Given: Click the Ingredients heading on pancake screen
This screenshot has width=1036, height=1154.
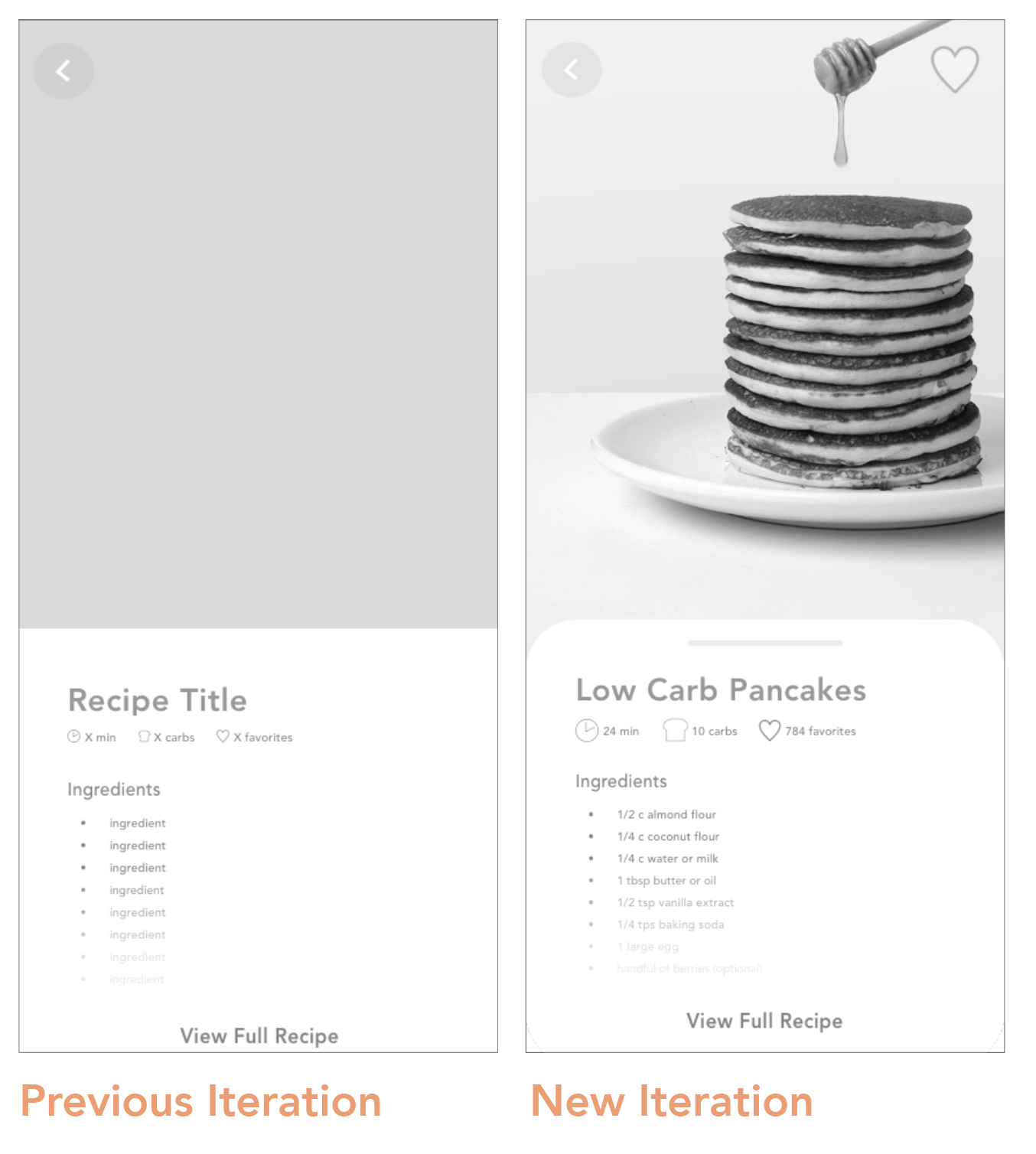Looking at the screenshot, I should pos(621,781).
